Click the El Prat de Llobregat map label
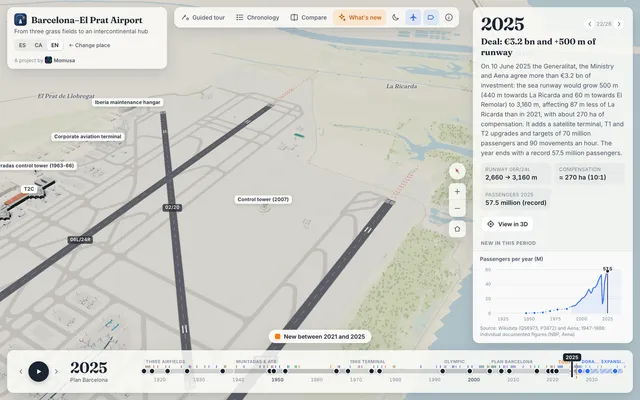 coord(66,96)
